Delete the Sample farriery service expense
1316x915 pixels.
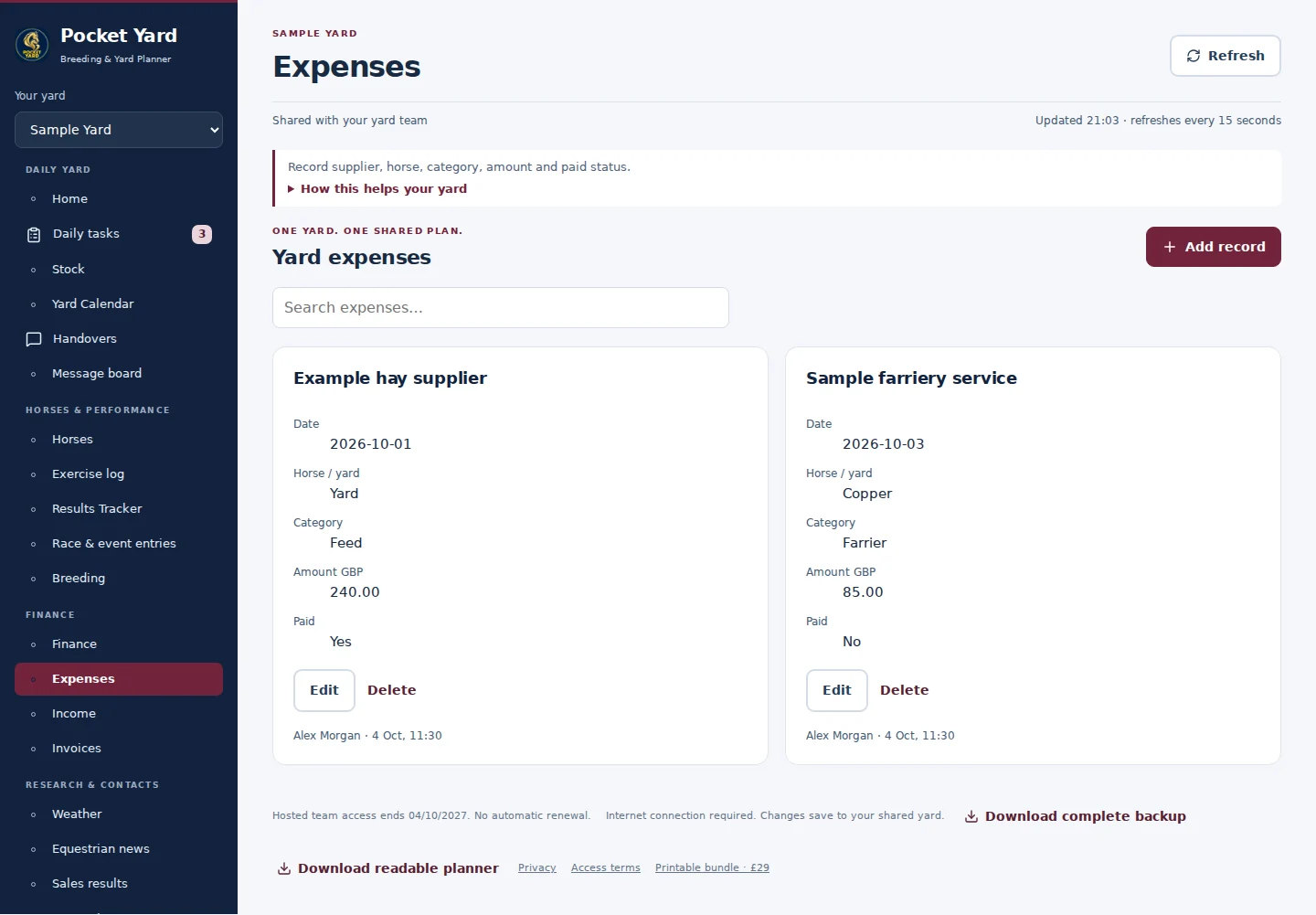(x=904, y=690)
